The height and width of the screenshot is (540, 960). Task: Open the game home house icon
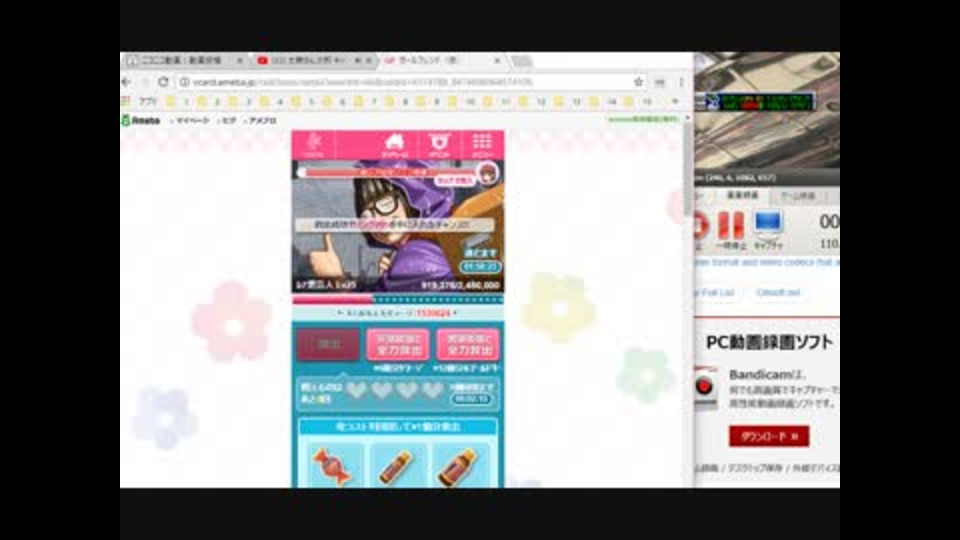tap(394, 146)
